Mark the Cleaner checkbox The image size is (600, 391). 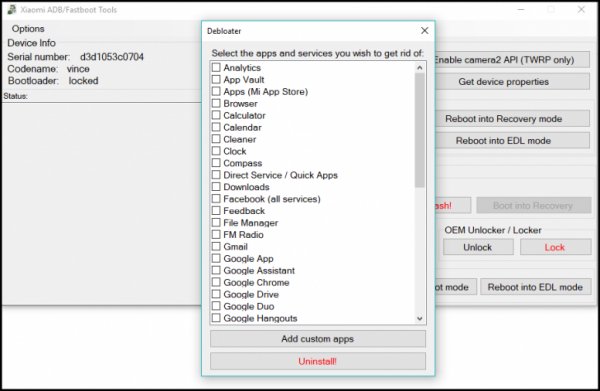tap(216, 139)
